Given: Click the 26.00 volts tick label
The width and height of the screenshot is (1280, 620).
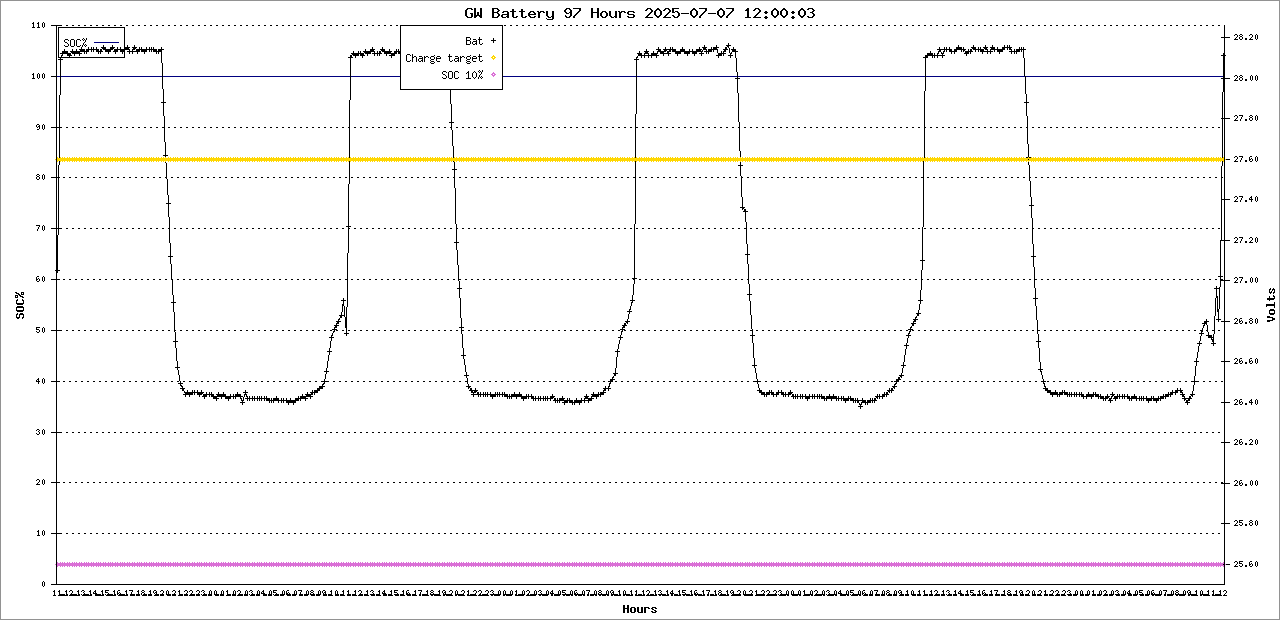Looking at the screenshot, I should click(1245, 483).
